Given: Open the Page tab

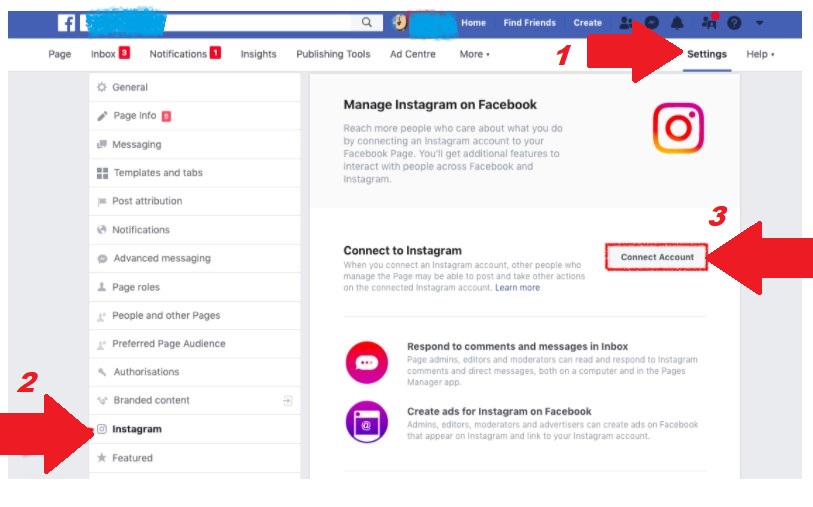Looking at the screenshot, I should (60, 54).
